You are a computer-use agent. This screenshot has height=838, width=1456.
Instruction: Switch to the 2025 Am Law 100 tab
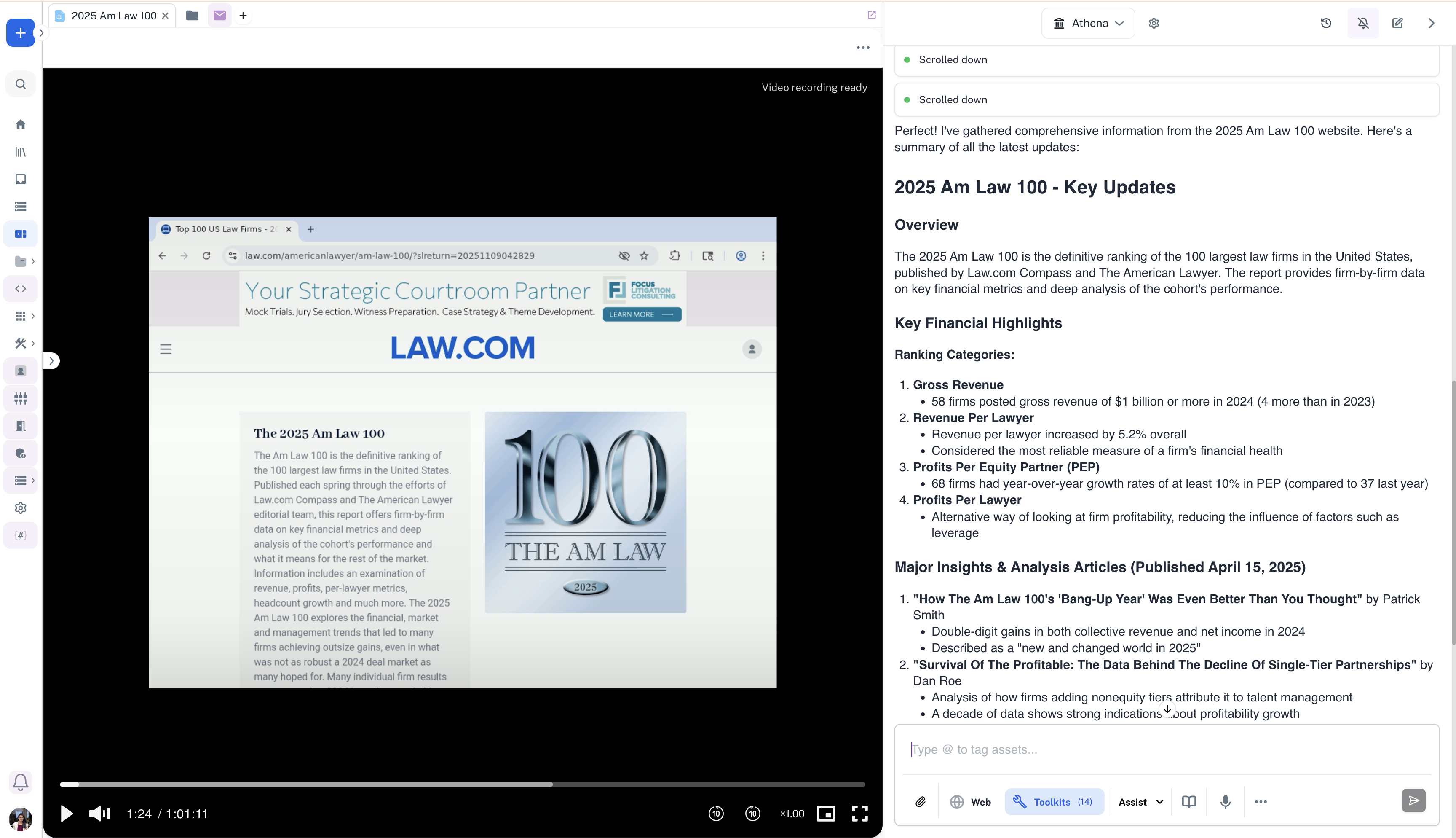[x=113, y=16]
